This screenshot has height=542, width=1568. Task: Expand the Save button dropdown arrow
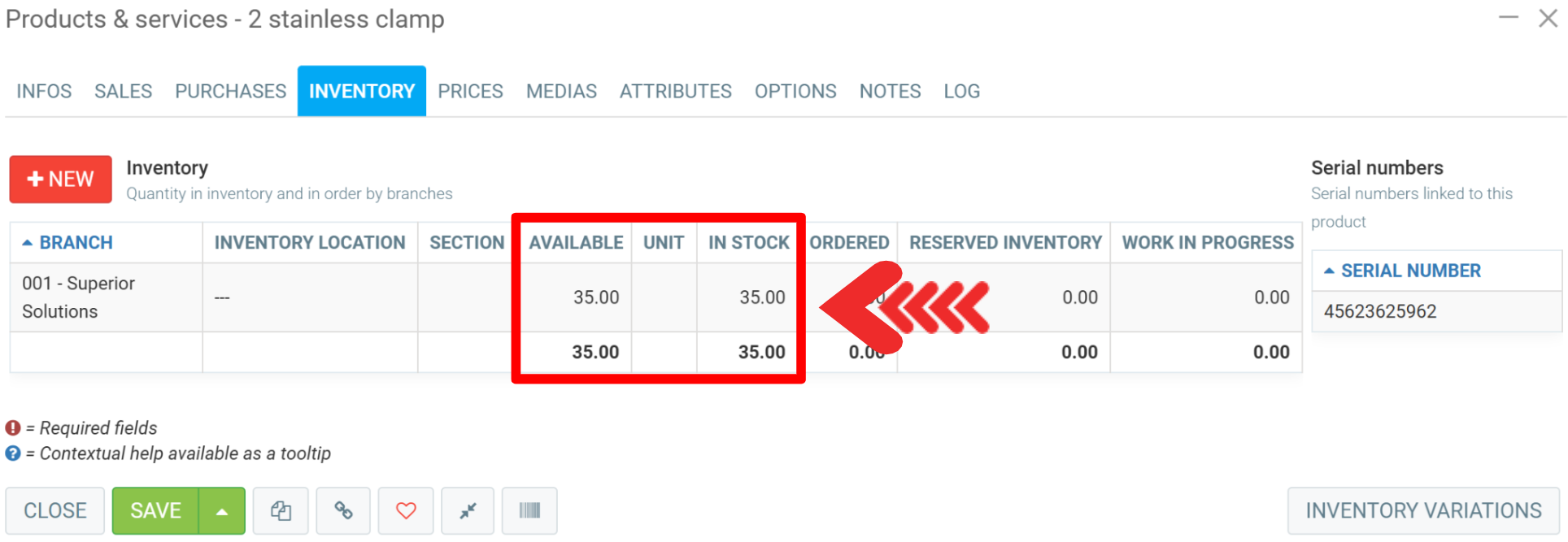coord(221,511)
